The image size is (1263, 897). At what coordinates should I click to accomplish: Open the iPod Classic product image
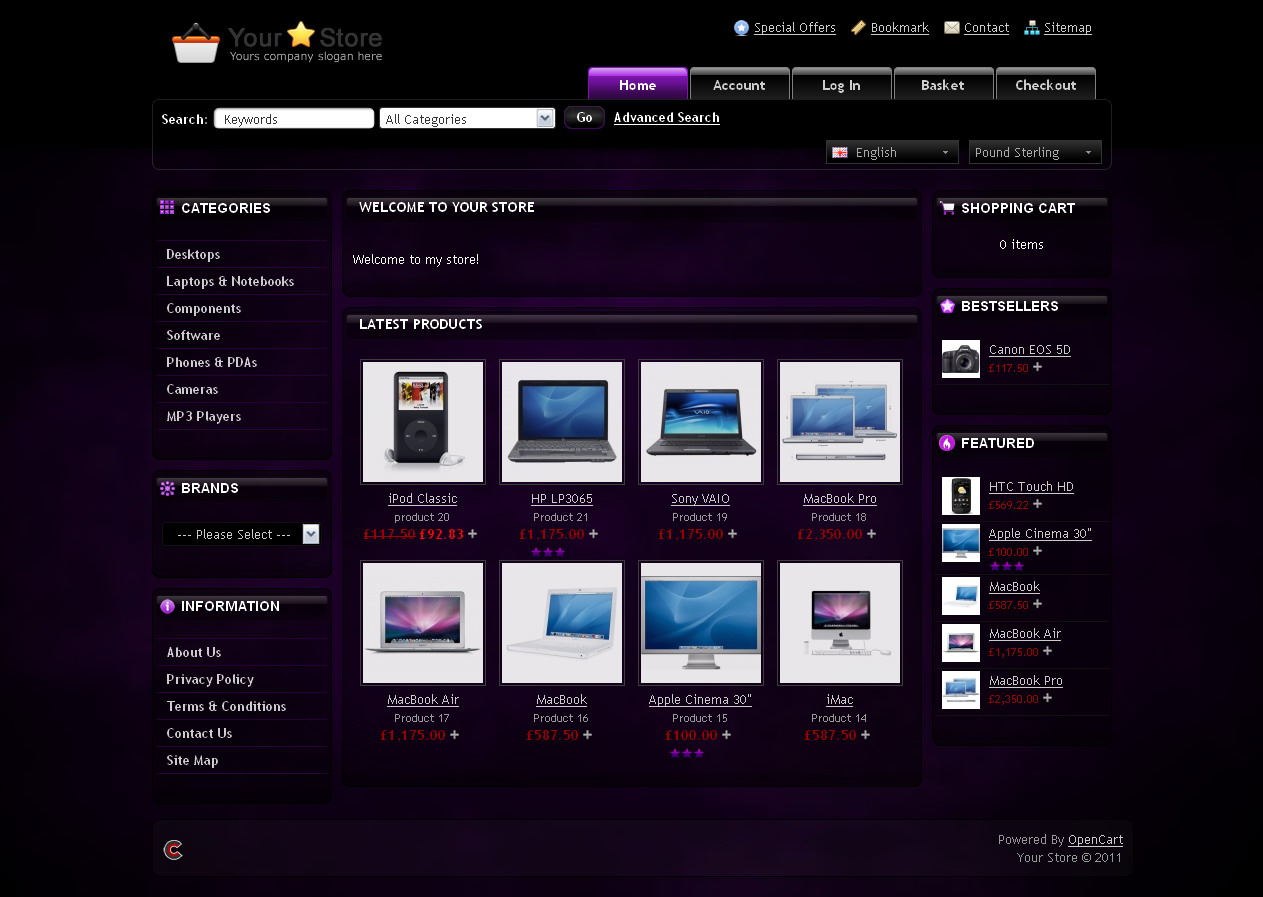pyautogui.click(x=423, y=422)
